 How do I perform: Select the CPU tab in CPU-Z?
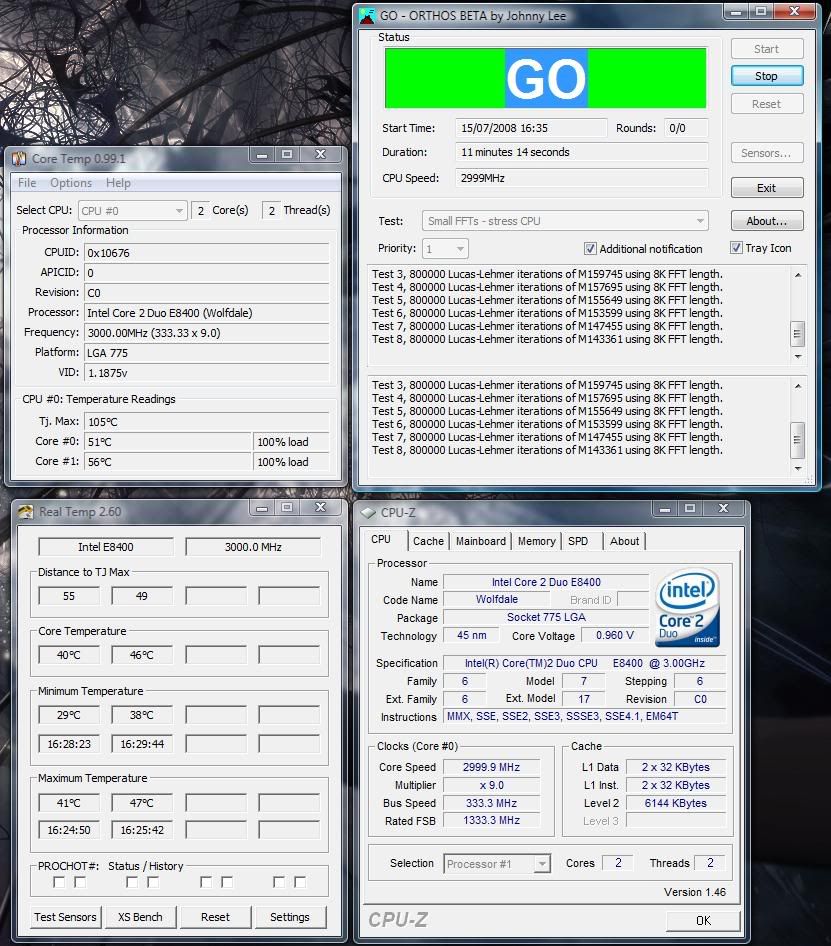pos(381,539)
